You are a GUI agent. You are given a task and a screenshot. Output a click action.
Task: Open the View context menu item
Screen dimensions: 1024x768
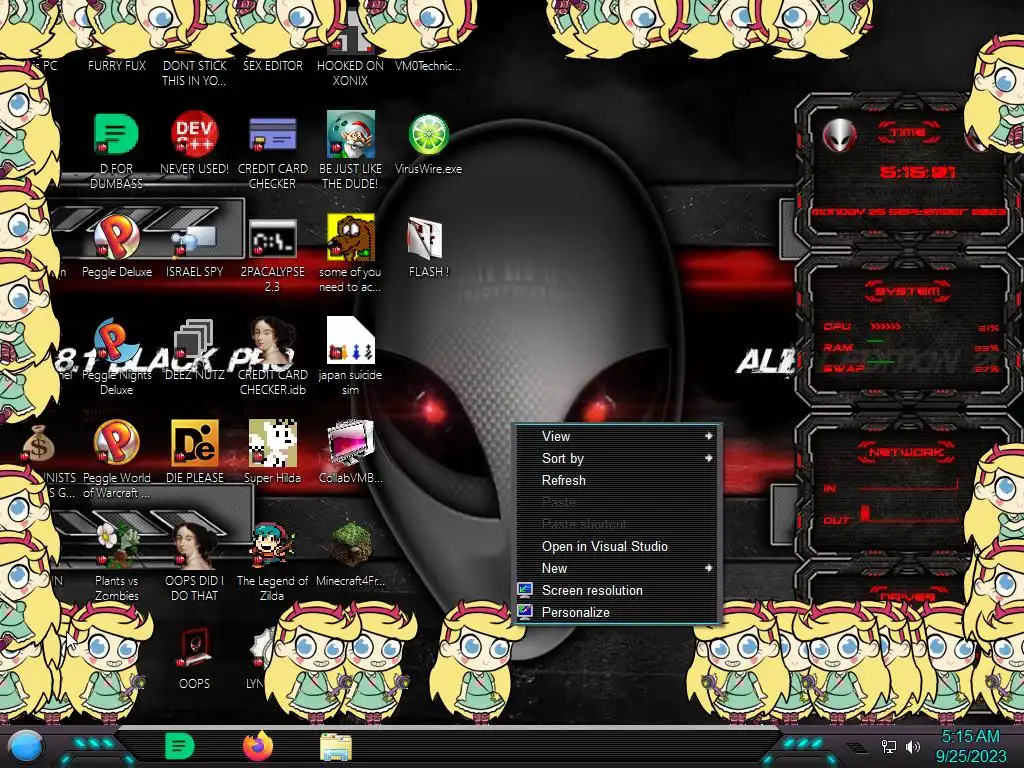coord(617,436)
